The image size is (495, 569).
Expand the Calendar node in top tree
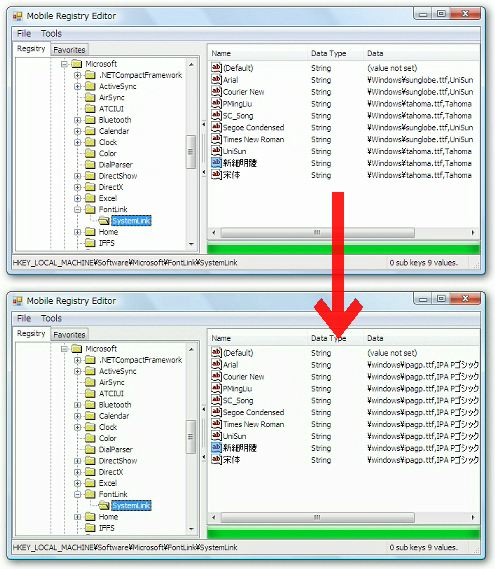[77, 131]
